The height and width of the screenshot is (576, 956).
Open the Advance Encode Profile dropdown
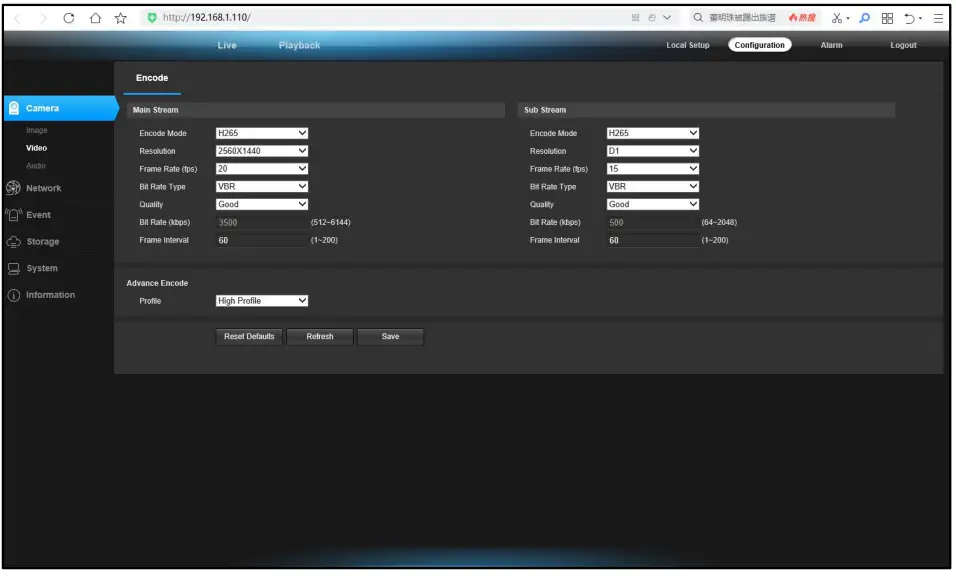click(x=262, y=300)
